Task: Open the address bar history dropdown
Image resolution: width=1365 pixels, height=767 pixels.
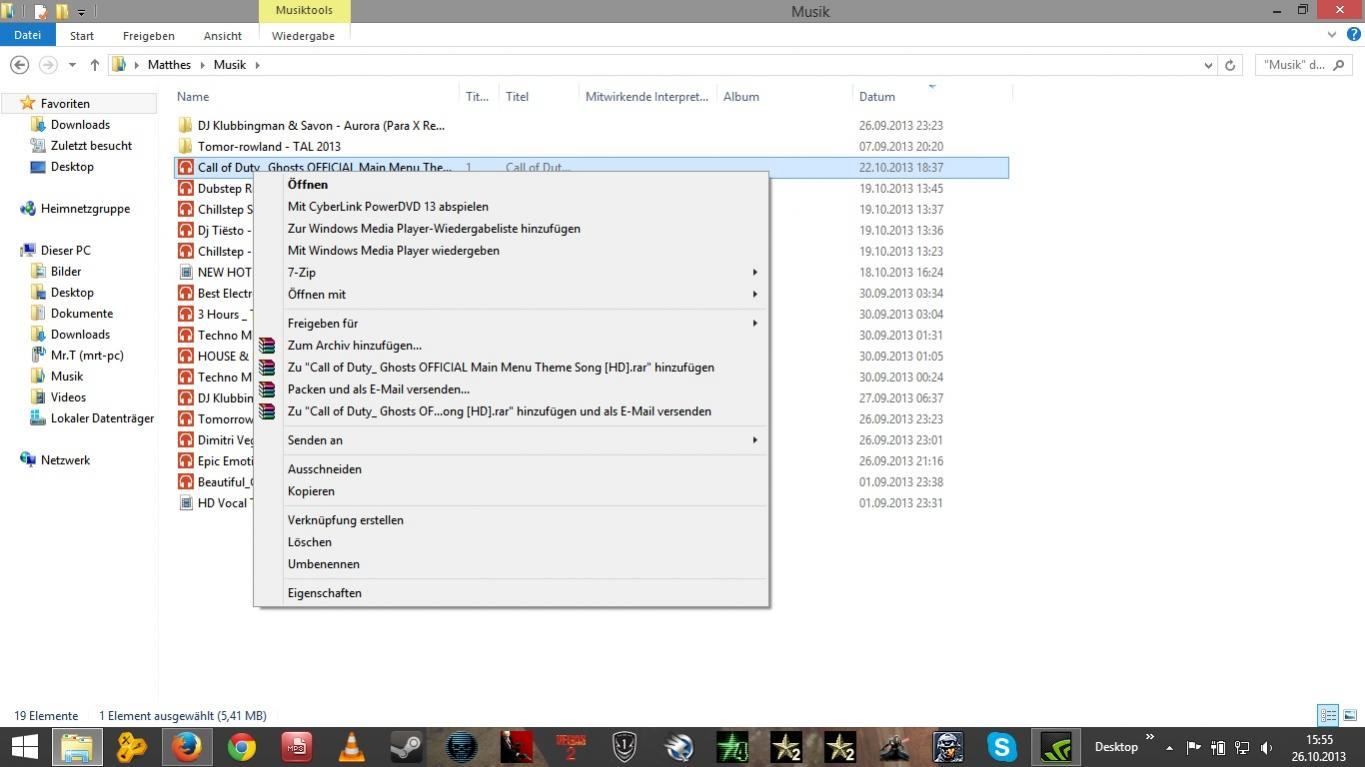Action: (1208, 64)
